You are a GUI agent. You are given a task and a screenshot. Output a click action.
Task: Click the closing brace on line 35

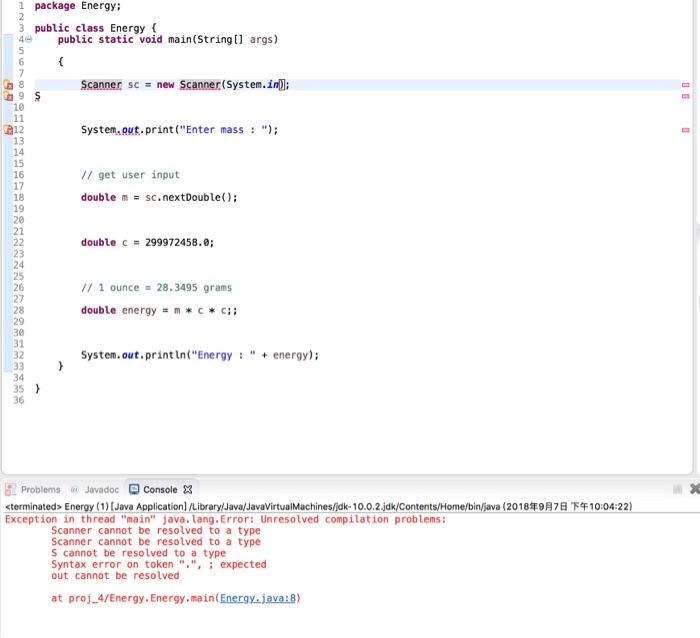(38, 389)
